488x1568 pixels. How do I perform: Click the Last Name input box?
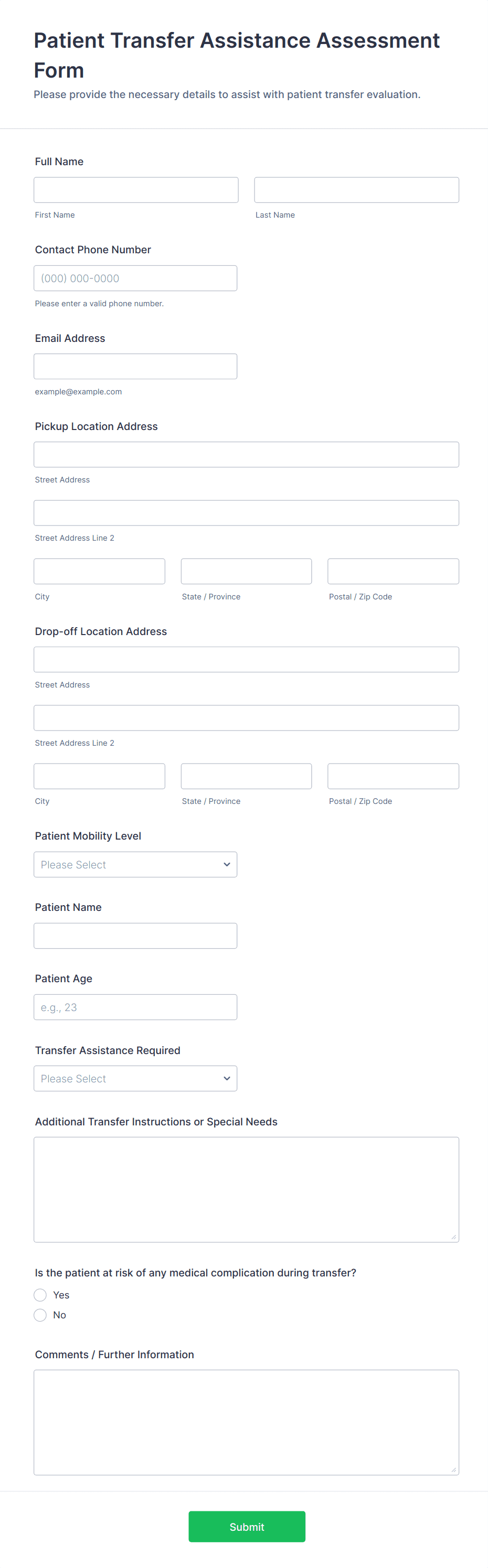tap(356, 190)
